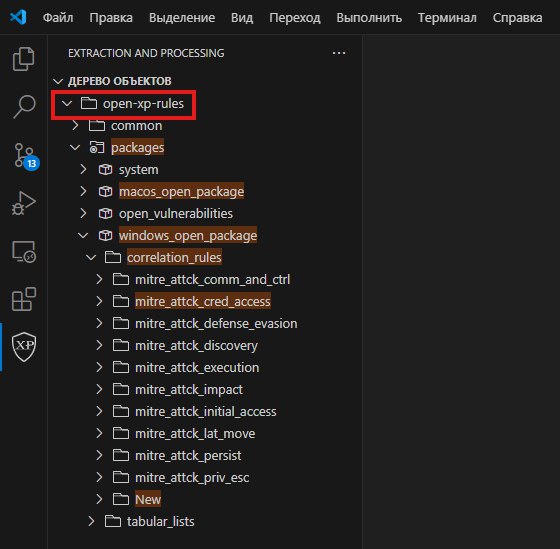Click the VS Code logo icon
The image size is (560, 549).
click(x=18, y=17)
